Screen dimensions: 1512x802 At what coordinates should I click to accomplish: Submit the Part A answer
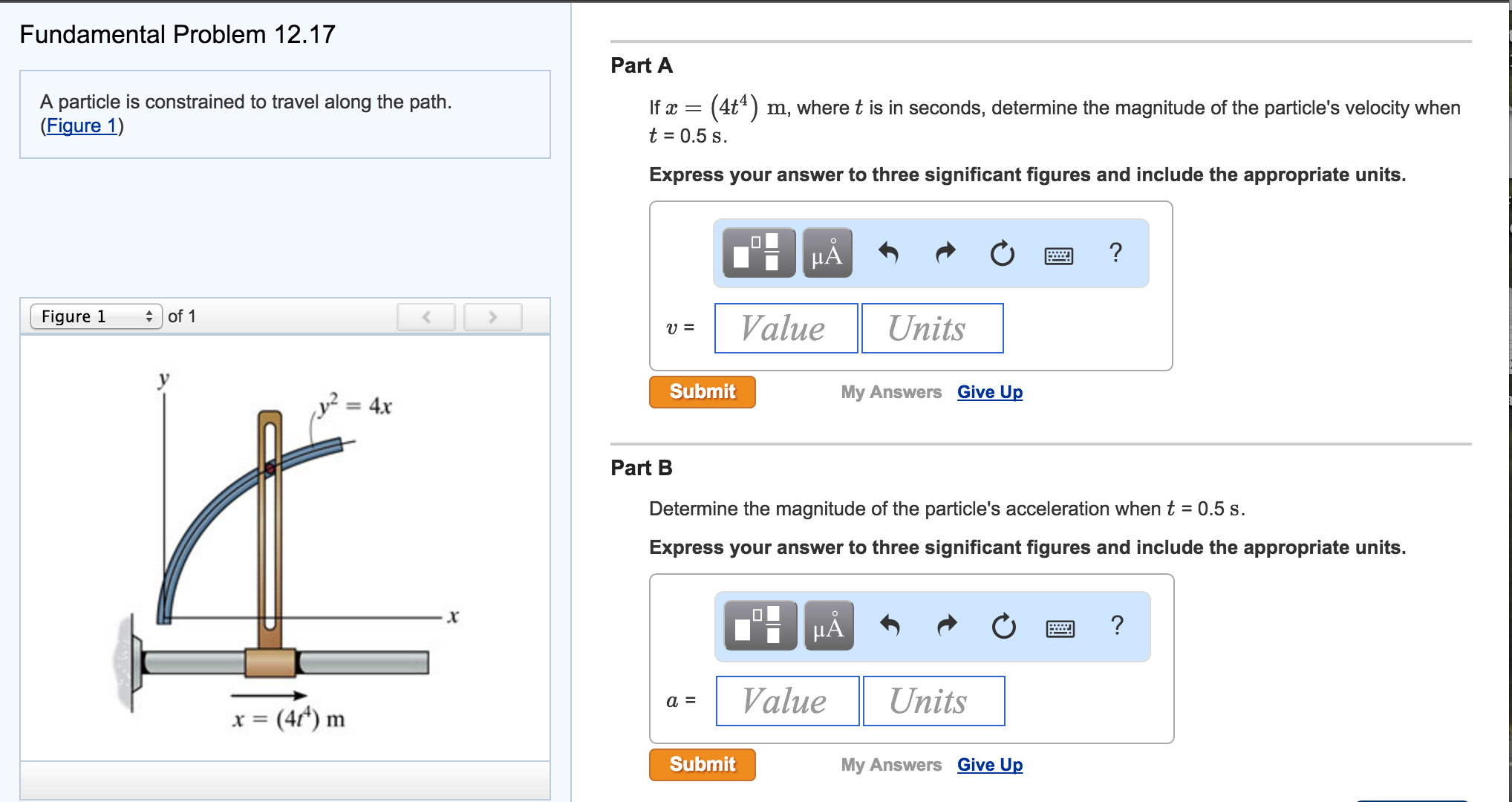coord(701,391)
